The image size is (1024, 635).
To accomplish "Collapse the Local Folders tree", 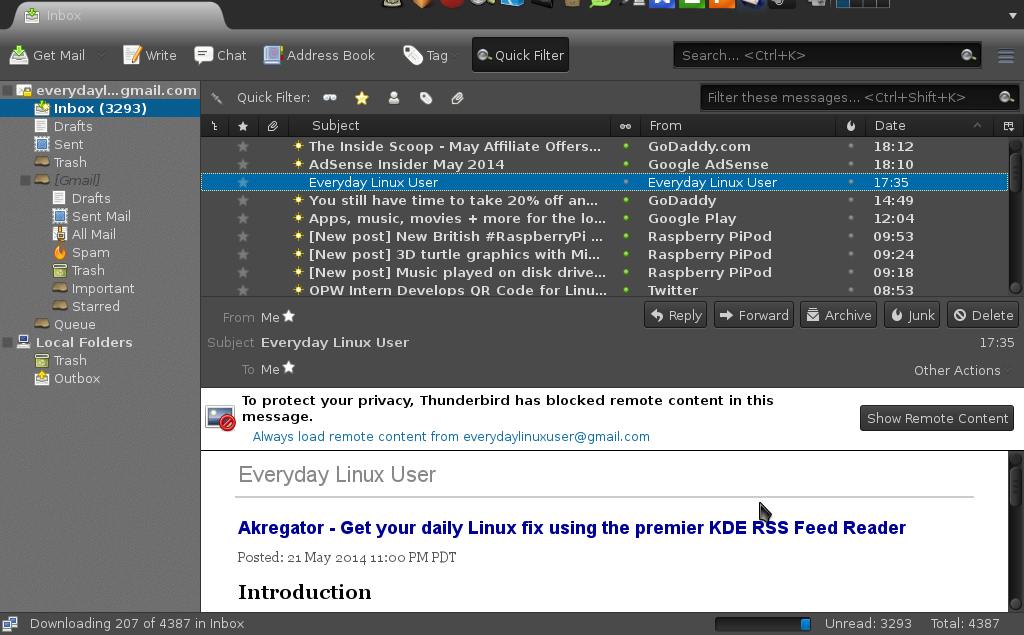I will (x=7, y=342).
